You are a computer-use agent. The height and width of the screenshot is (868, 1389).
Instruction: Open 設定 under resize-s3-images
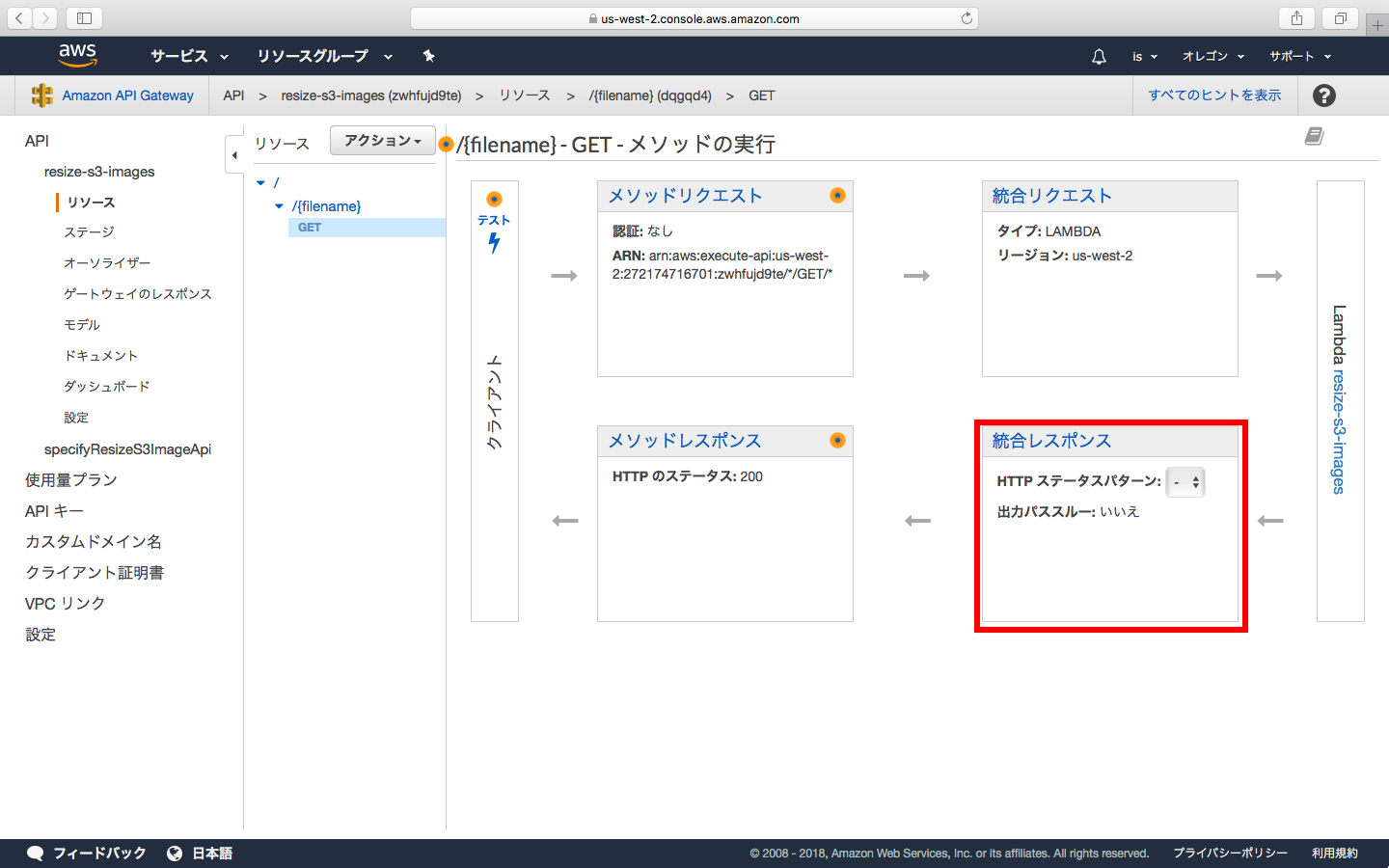(76, 418)
